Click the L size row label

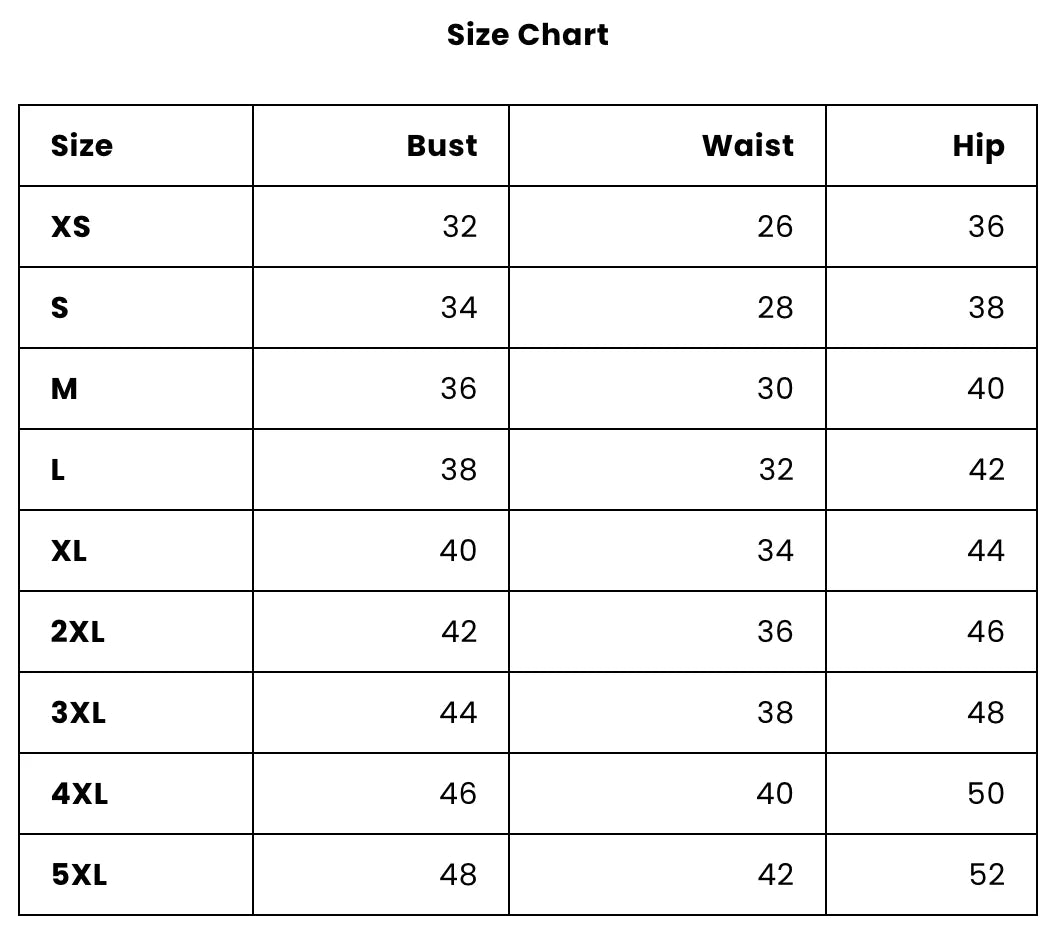coord(58,470)
